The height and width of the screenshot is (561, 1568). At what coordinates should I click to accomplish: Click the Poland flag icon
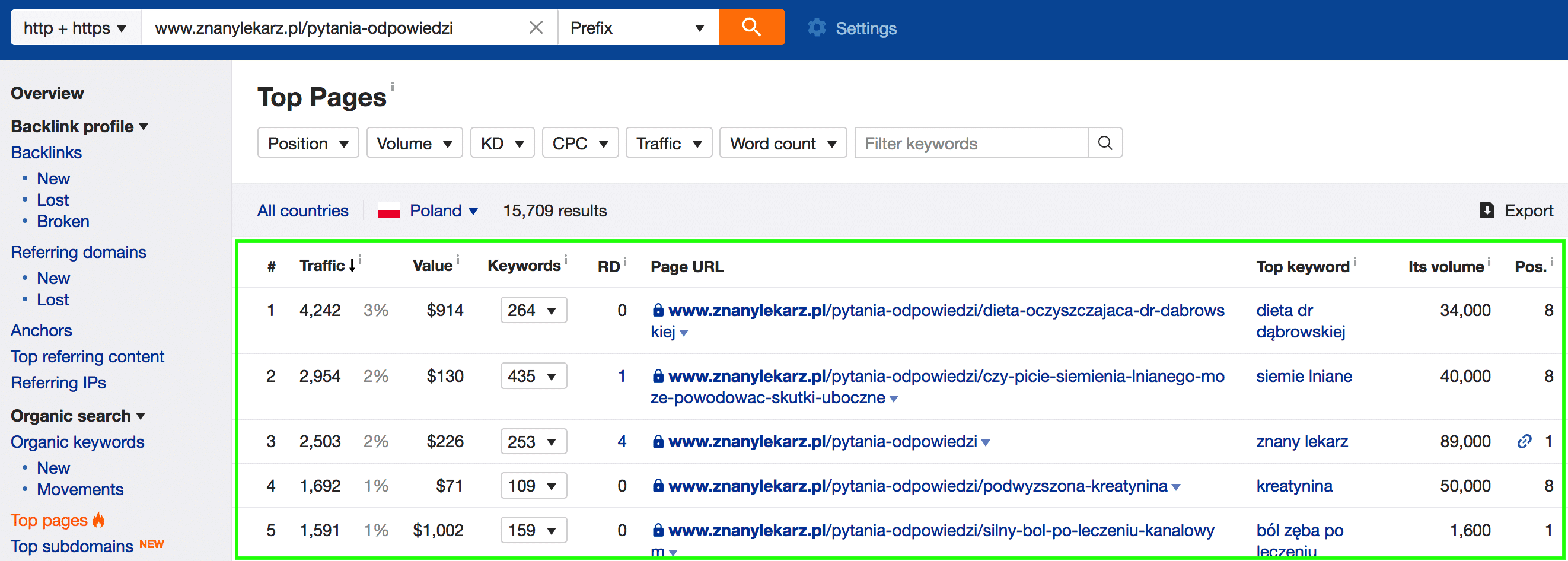(390, 210)
